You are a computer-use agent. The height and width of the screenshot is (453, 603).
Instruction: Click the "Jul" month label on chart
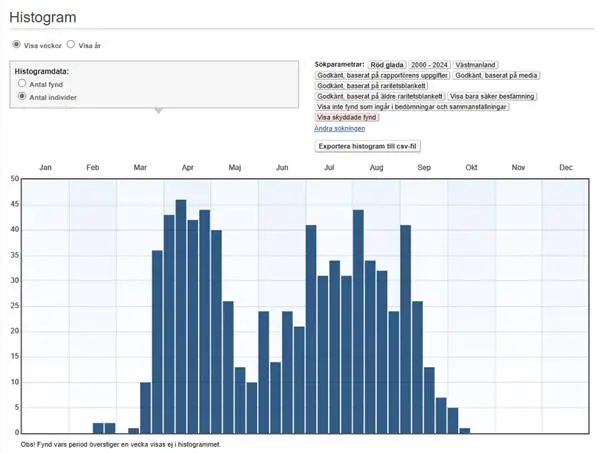coord(329,167)
